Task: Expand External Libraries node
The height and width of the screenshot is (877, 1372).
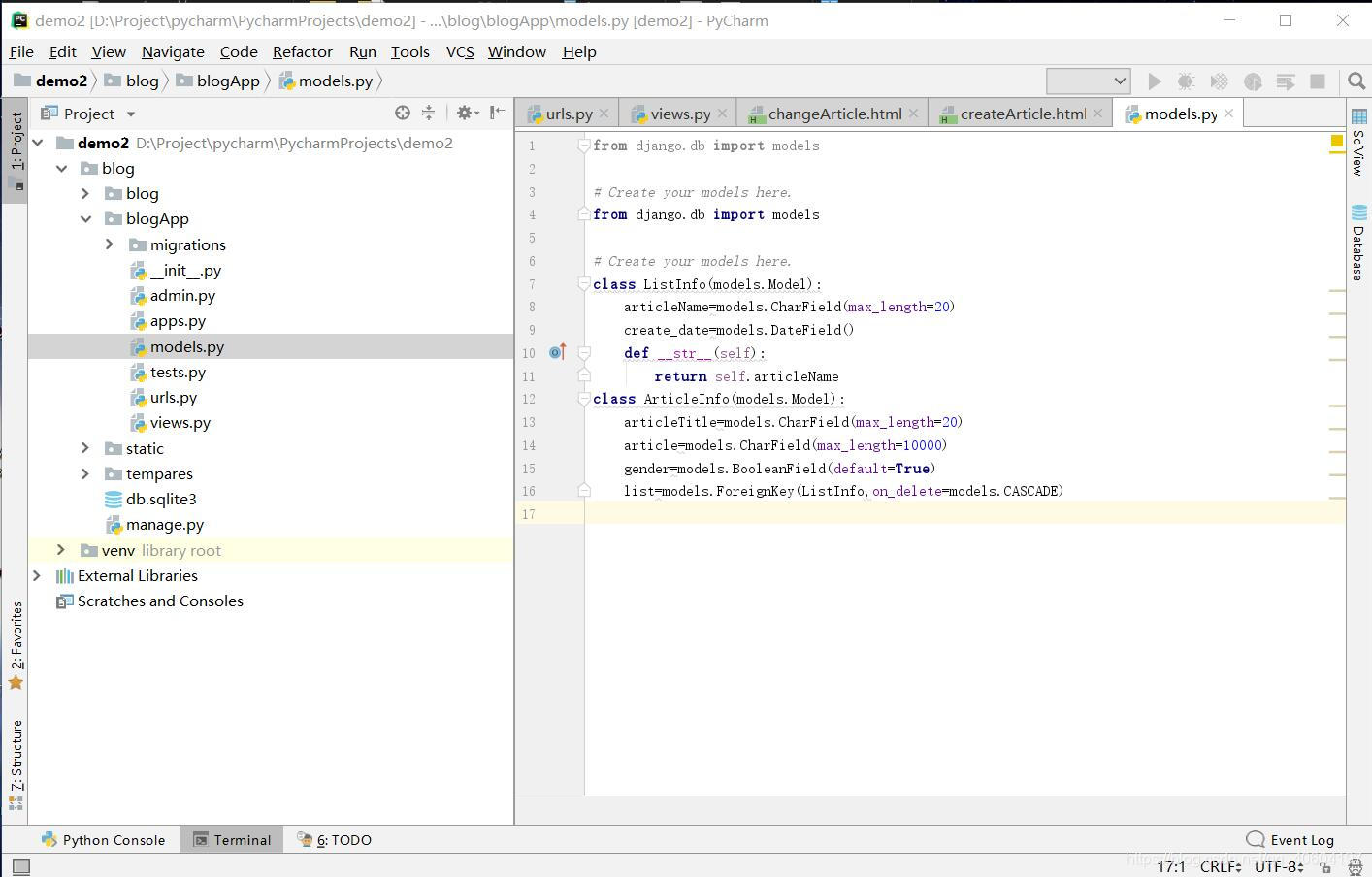Action: point(38,575)
